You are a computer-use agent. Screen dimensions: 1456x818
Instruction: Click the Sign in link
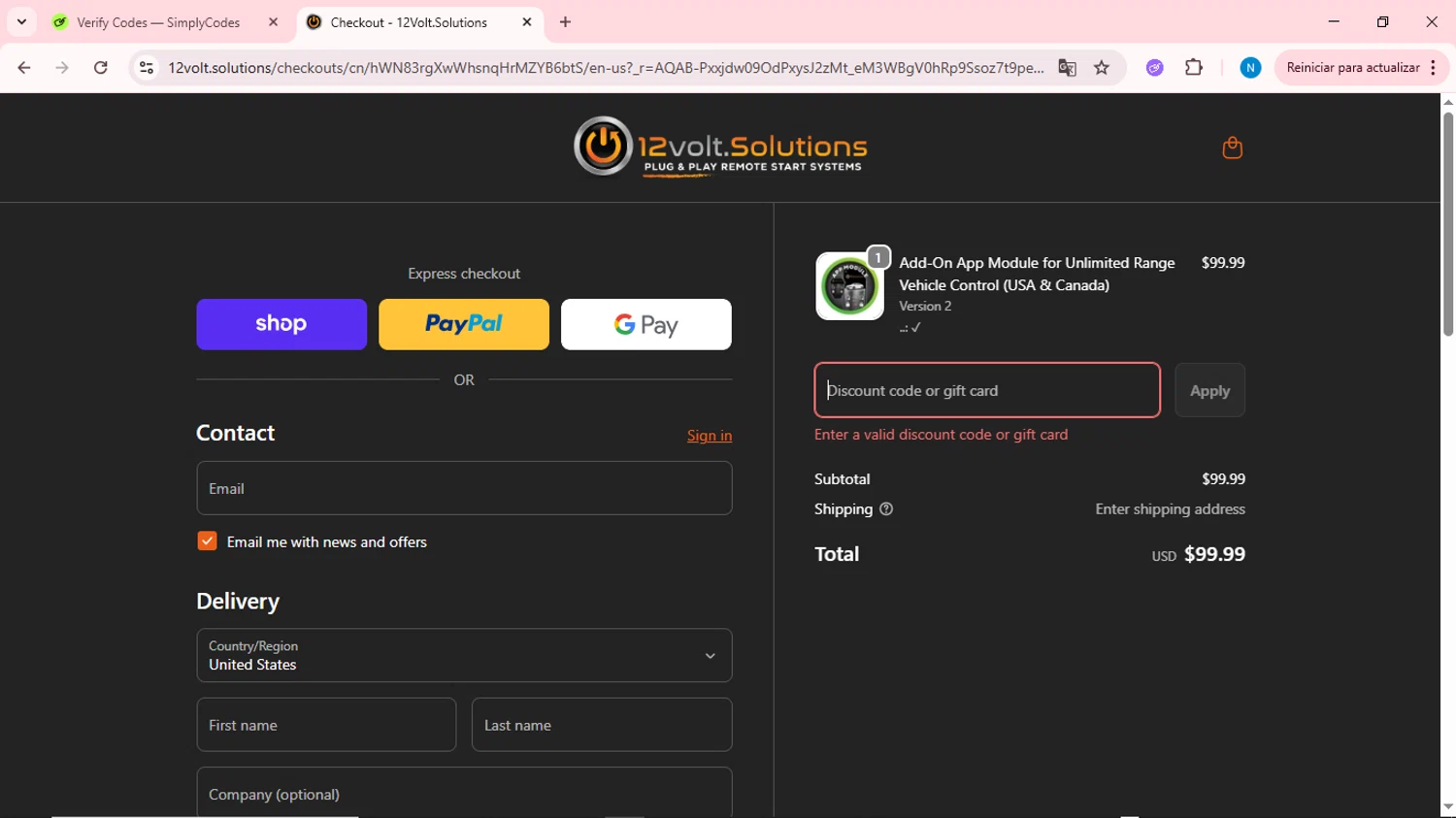(710, 436)
